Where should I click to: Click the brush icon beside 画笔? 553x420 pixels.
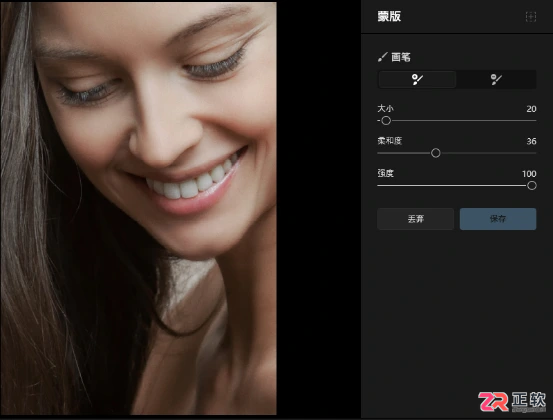382,57
